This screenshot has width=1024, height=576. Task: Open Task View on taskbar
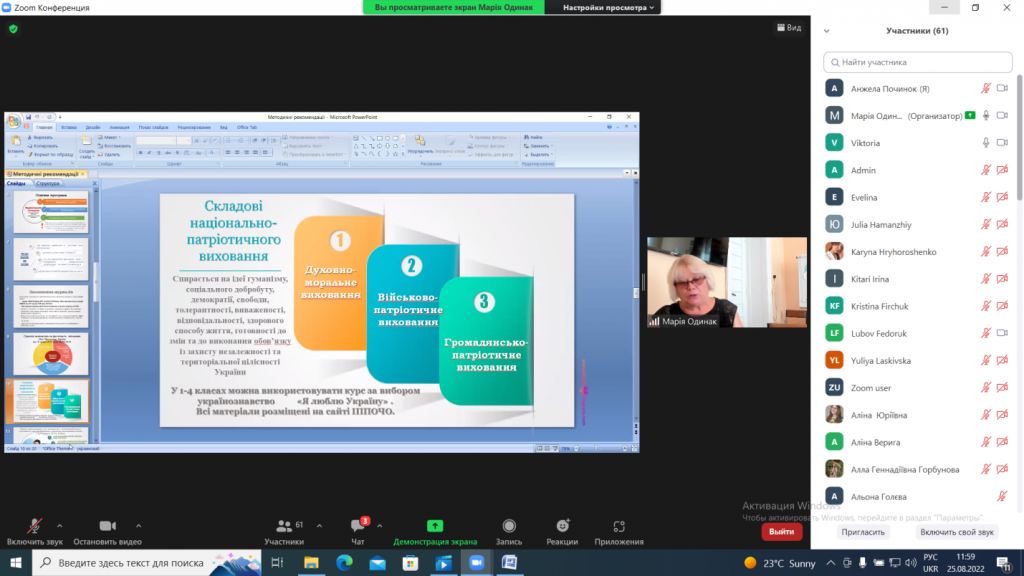pos(278,562)
